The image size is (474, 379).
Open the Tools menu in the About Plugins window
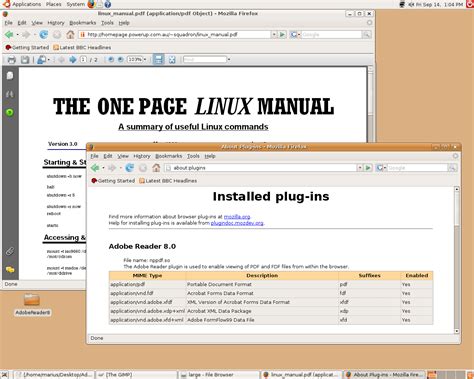pyautogui.click(x=193, y=156)
